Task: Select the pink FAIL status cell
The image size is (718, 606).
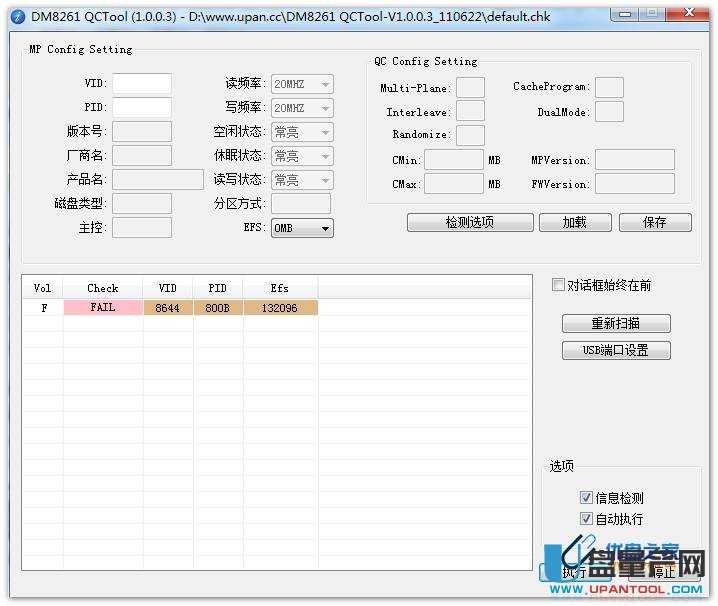Action: coord(102,308)
